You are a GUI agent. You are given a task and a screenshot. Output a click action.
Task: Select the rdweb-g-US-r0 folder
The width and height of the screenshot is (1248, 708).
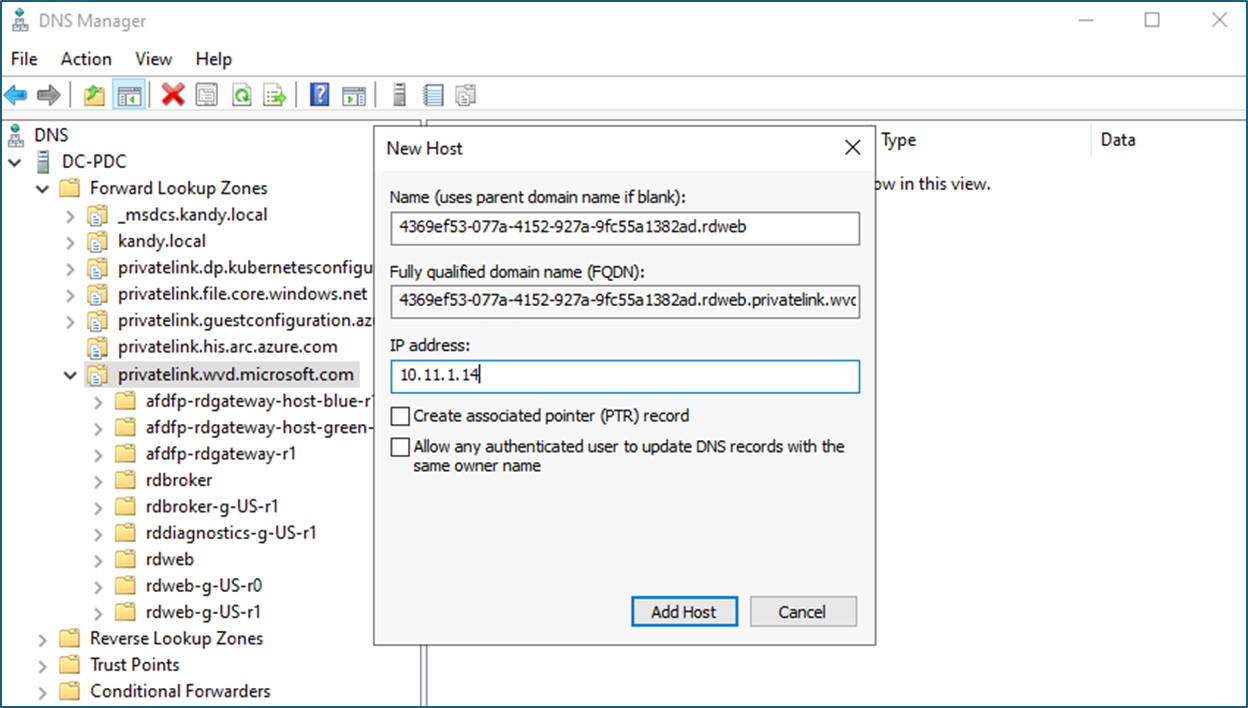point(203,586)
